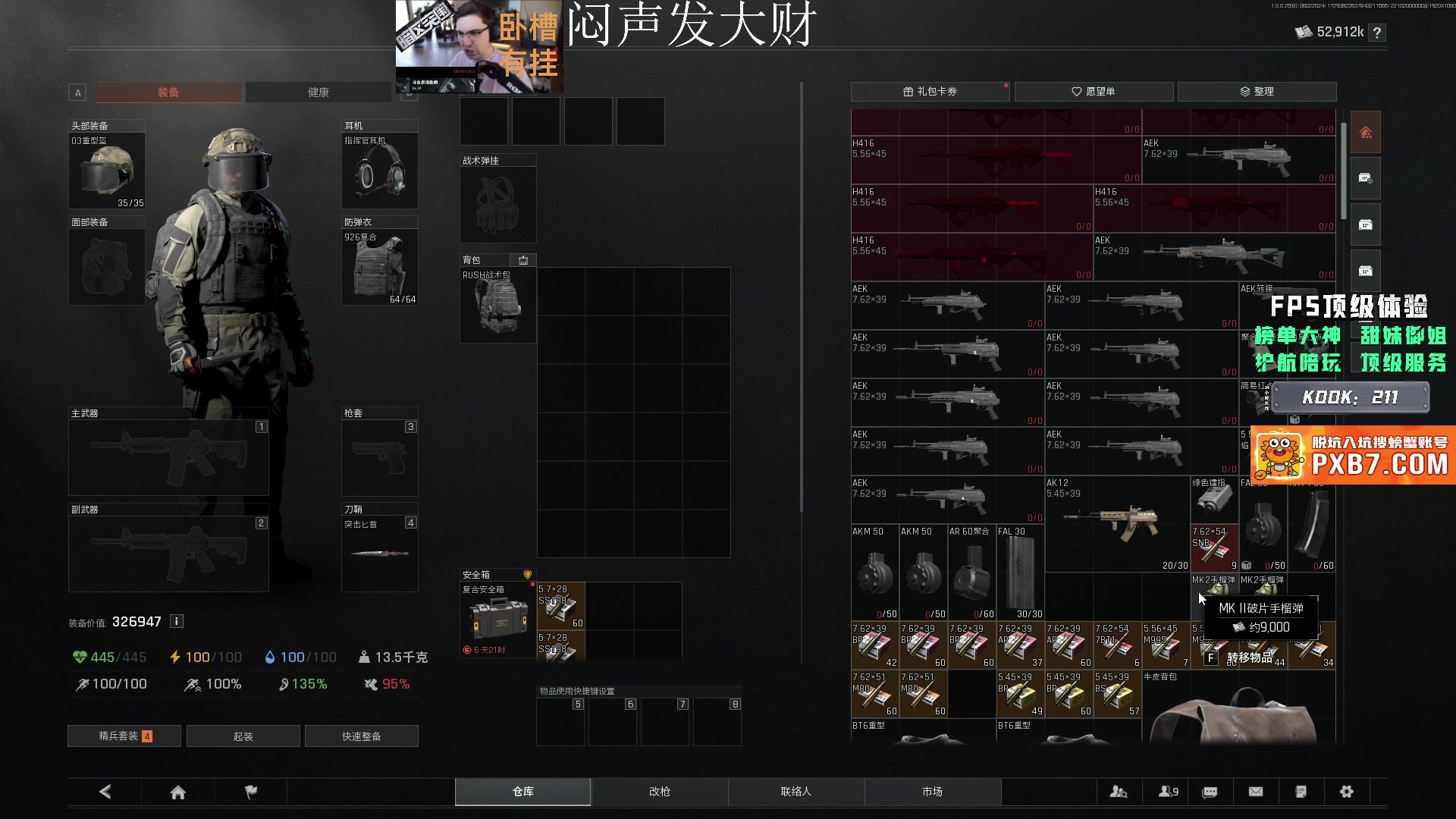Open the 市场 bottom tab

point(933,792)
